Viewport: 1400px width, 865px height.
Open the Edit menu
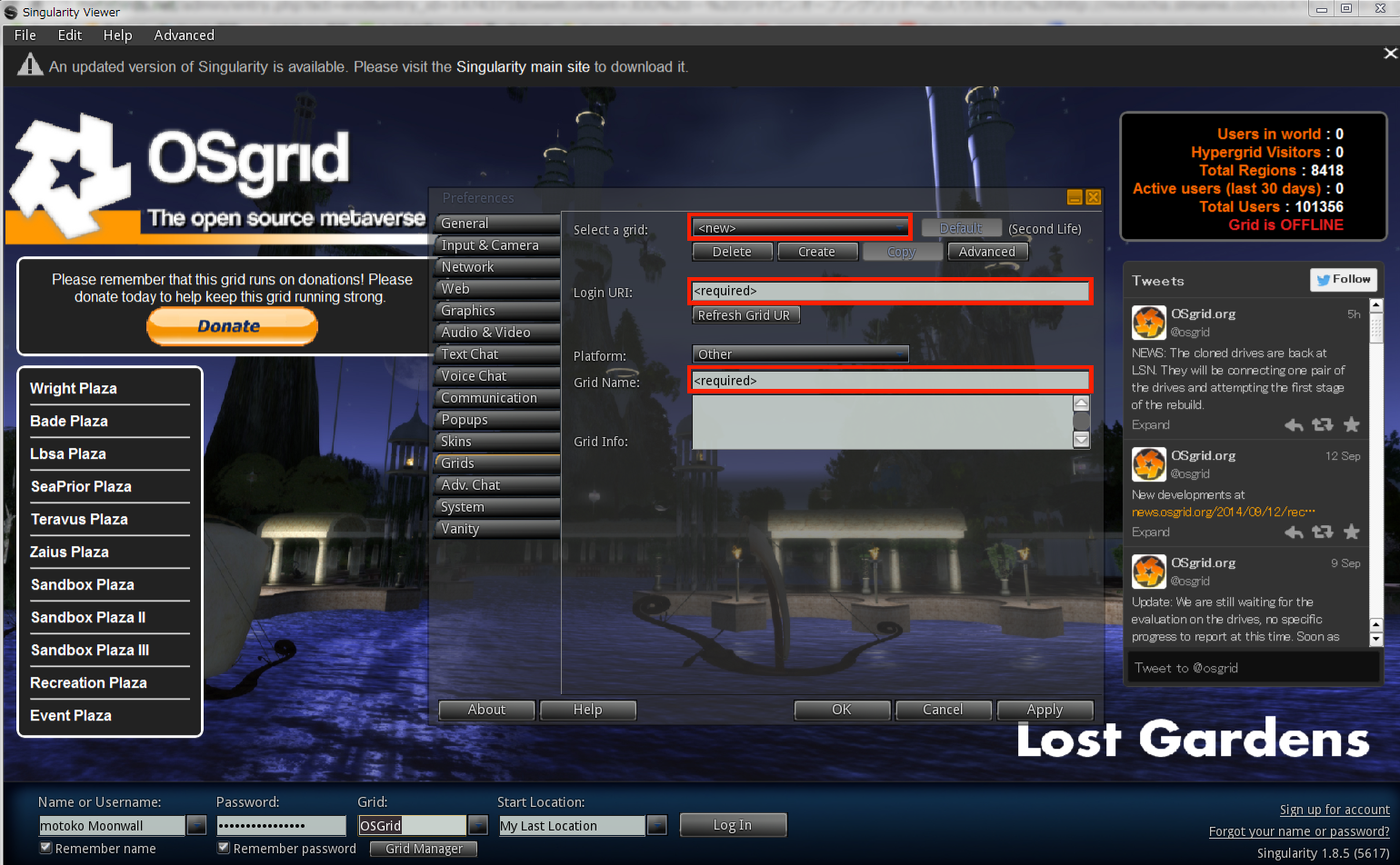click(70, 35)
